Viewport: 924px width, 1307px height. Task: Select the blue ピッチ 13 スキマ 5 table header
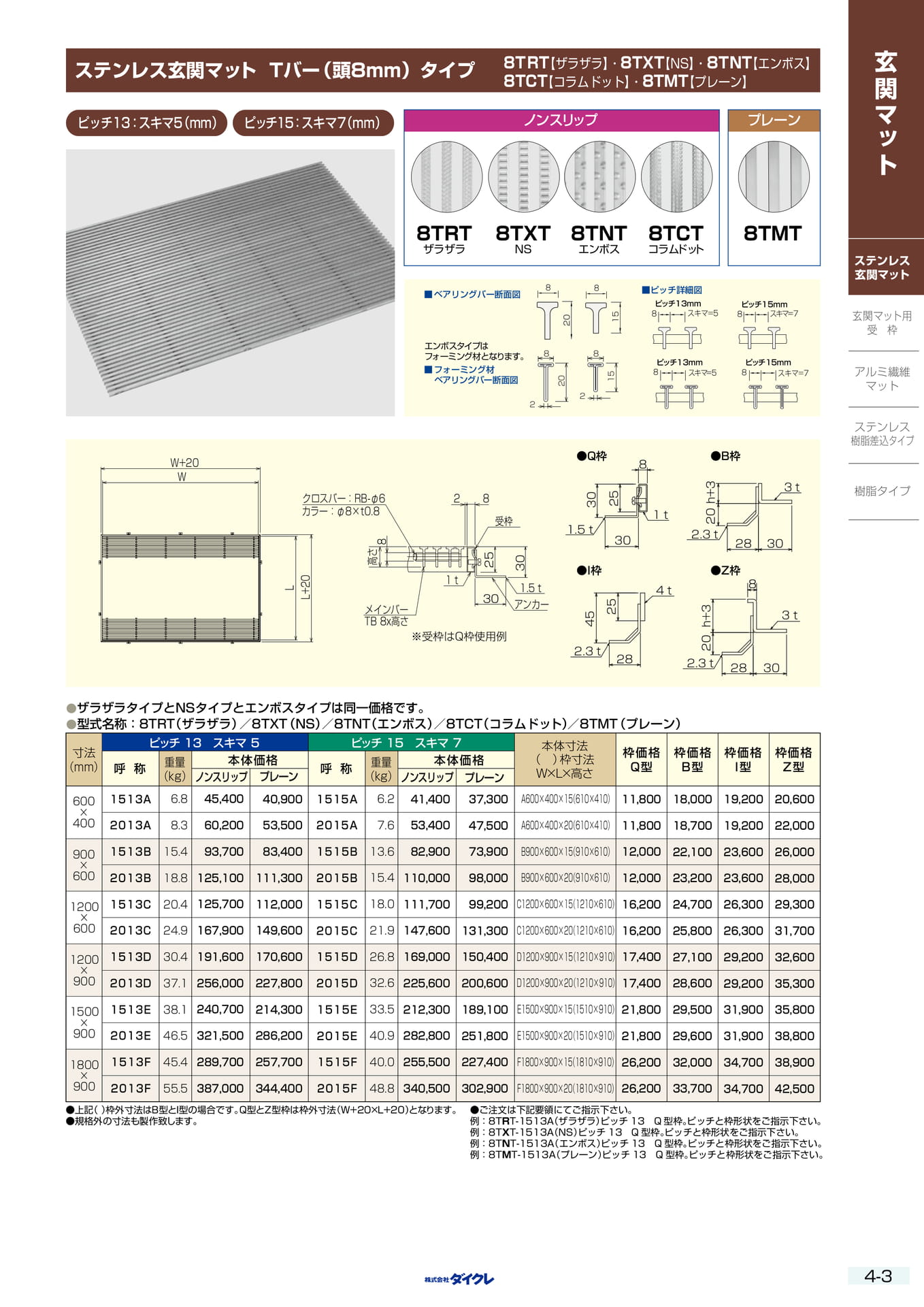click(x=205, y=742)
